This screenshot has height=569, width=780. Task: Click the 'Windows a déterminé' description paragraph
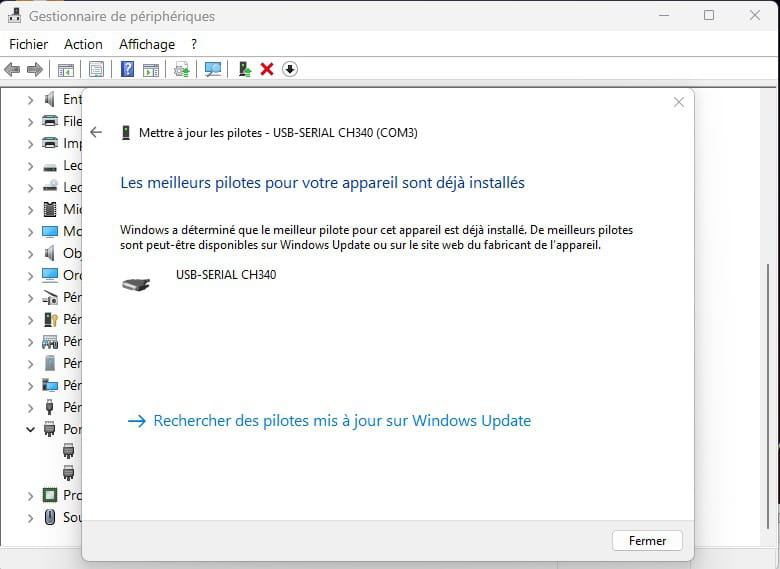pyautogui.click(x=376, y=237)
